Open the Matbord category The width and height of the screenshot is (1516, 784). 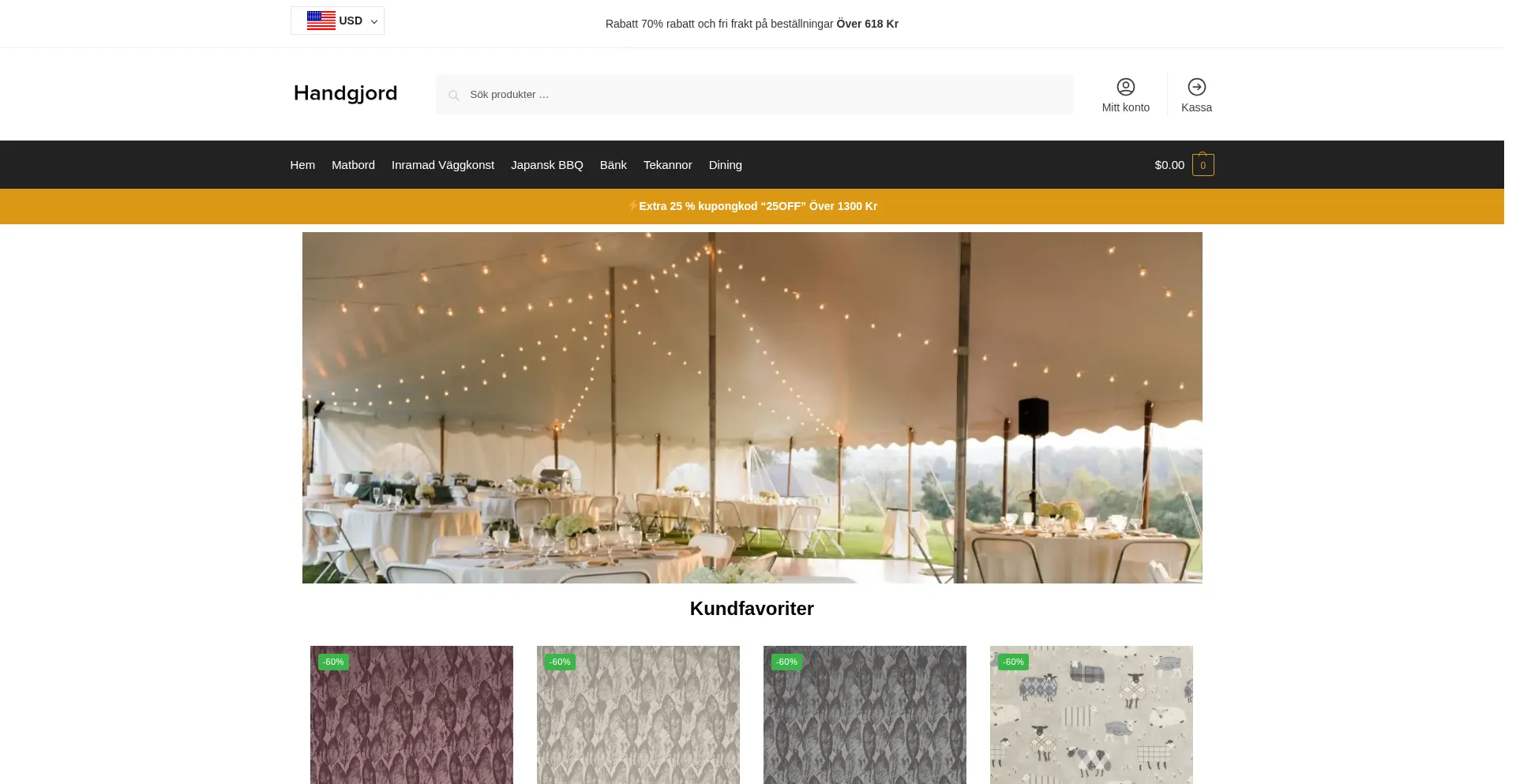tap(353, 165)
